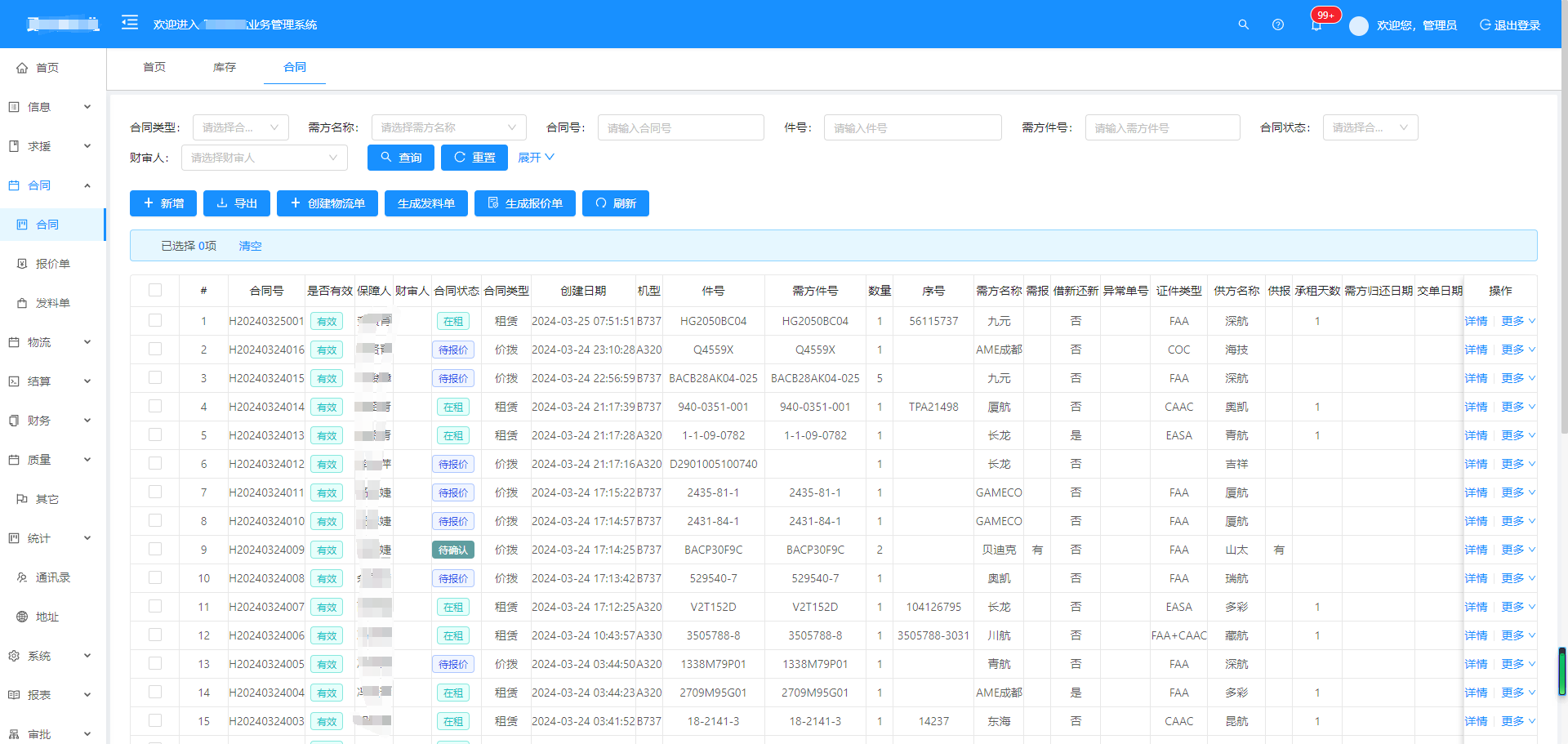
Task: Collapse the 合同 sidebar group
Action: coord(53,185)
